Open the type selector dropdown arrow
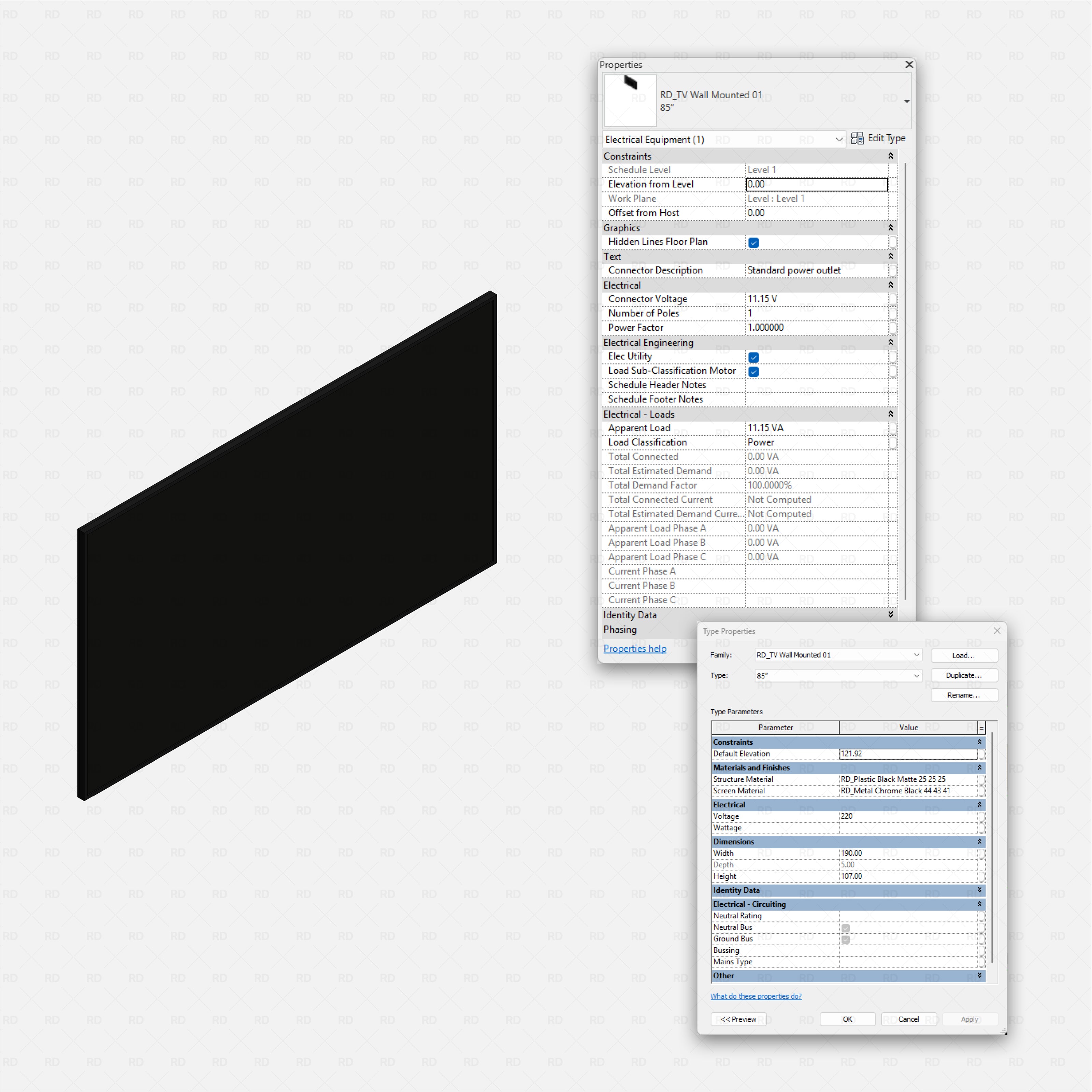1092x1092 pixels. tap(906, 102)
